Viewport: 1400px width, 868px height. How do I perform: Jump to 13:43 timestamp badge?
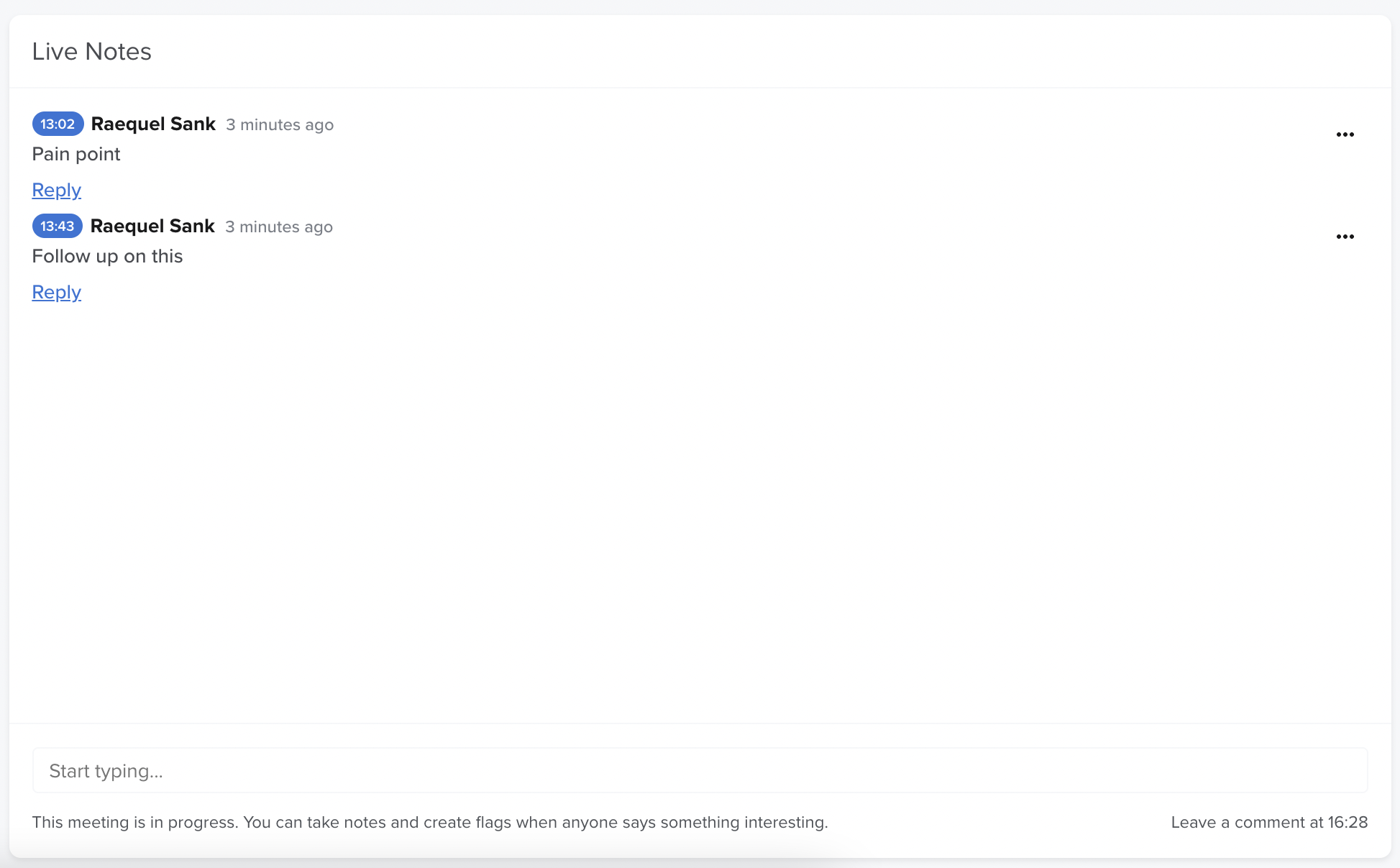pyautogui.click(x=58, y=226)
